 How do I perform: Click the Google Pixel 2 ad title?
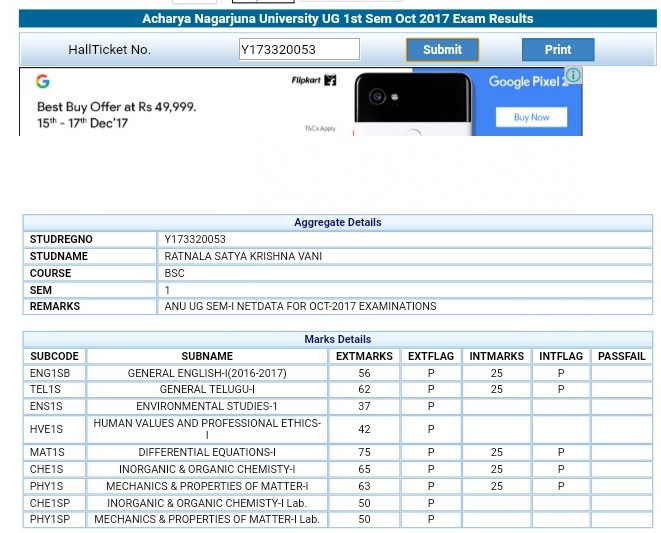point(527,82)
